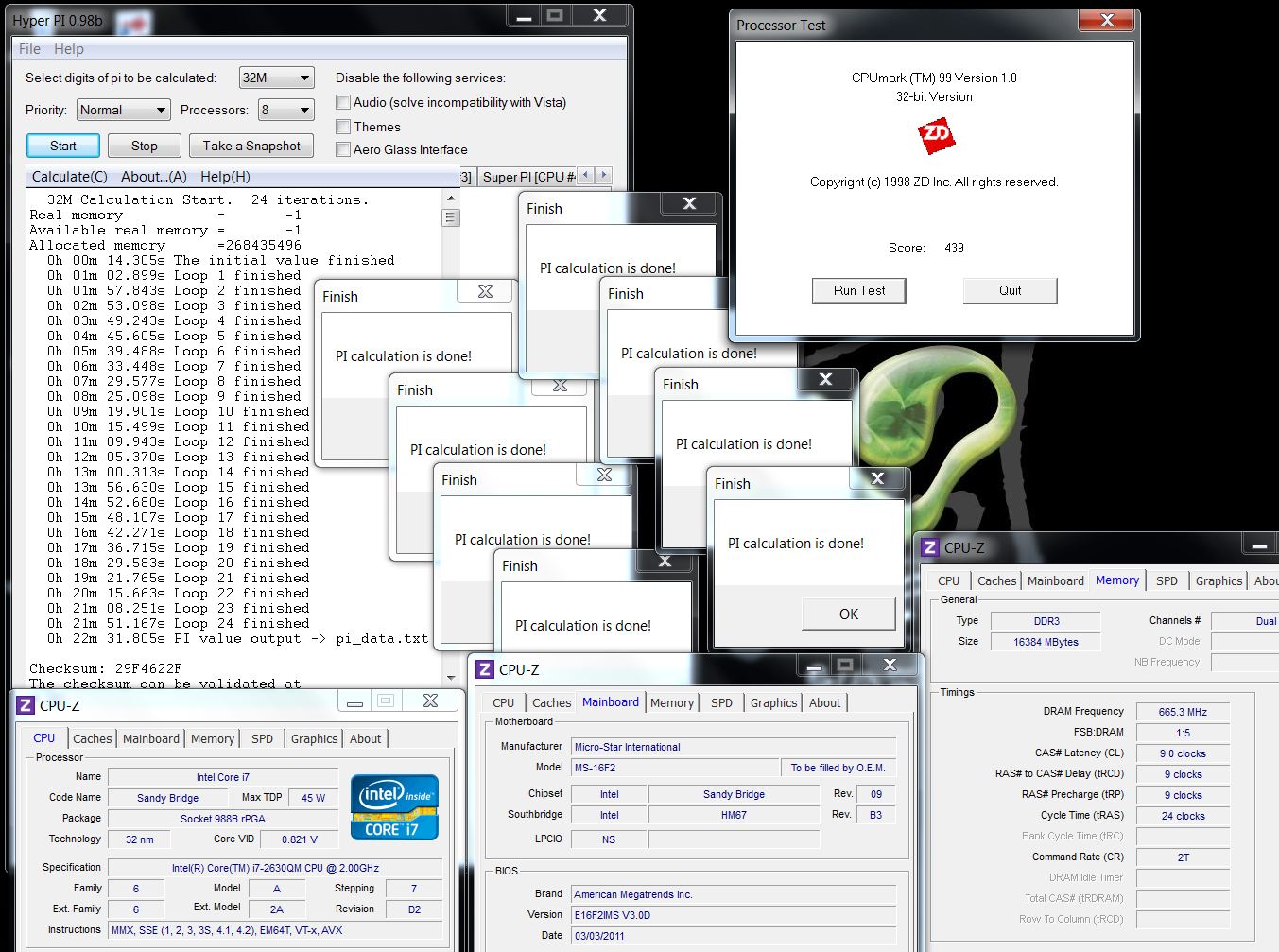Click the Hyper PI log scrollbar up arrow

[451, 199]
